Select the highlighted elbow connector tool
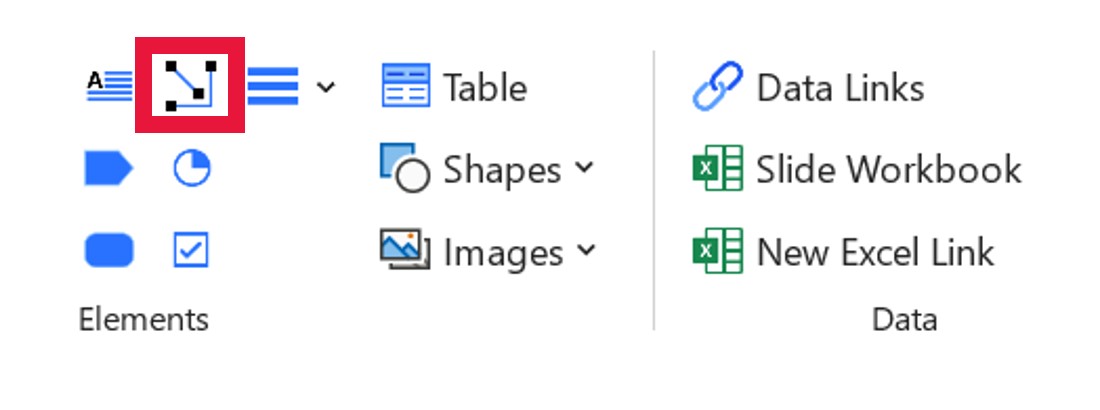This screenshot has width=1100, height=410. pos(190,86)
